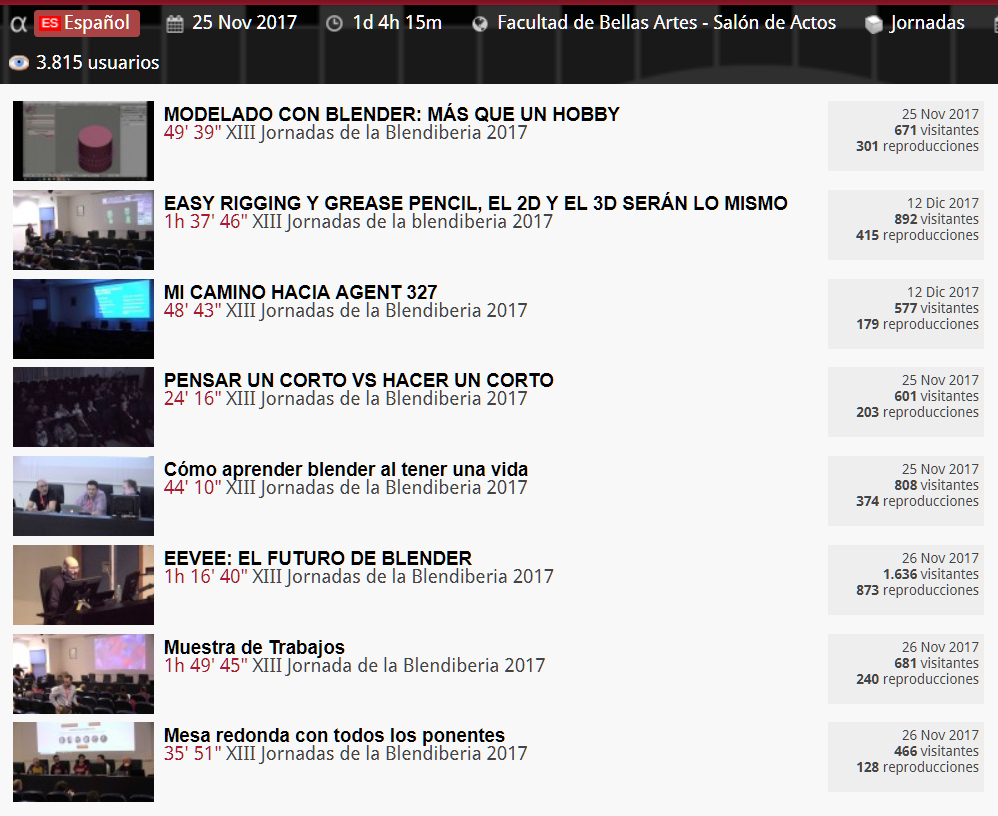The height and width of the screenshot is (816, 998).
Task: Open thumbnail of Mi Camino Hacia Agent 327
Action: point(83,319)
